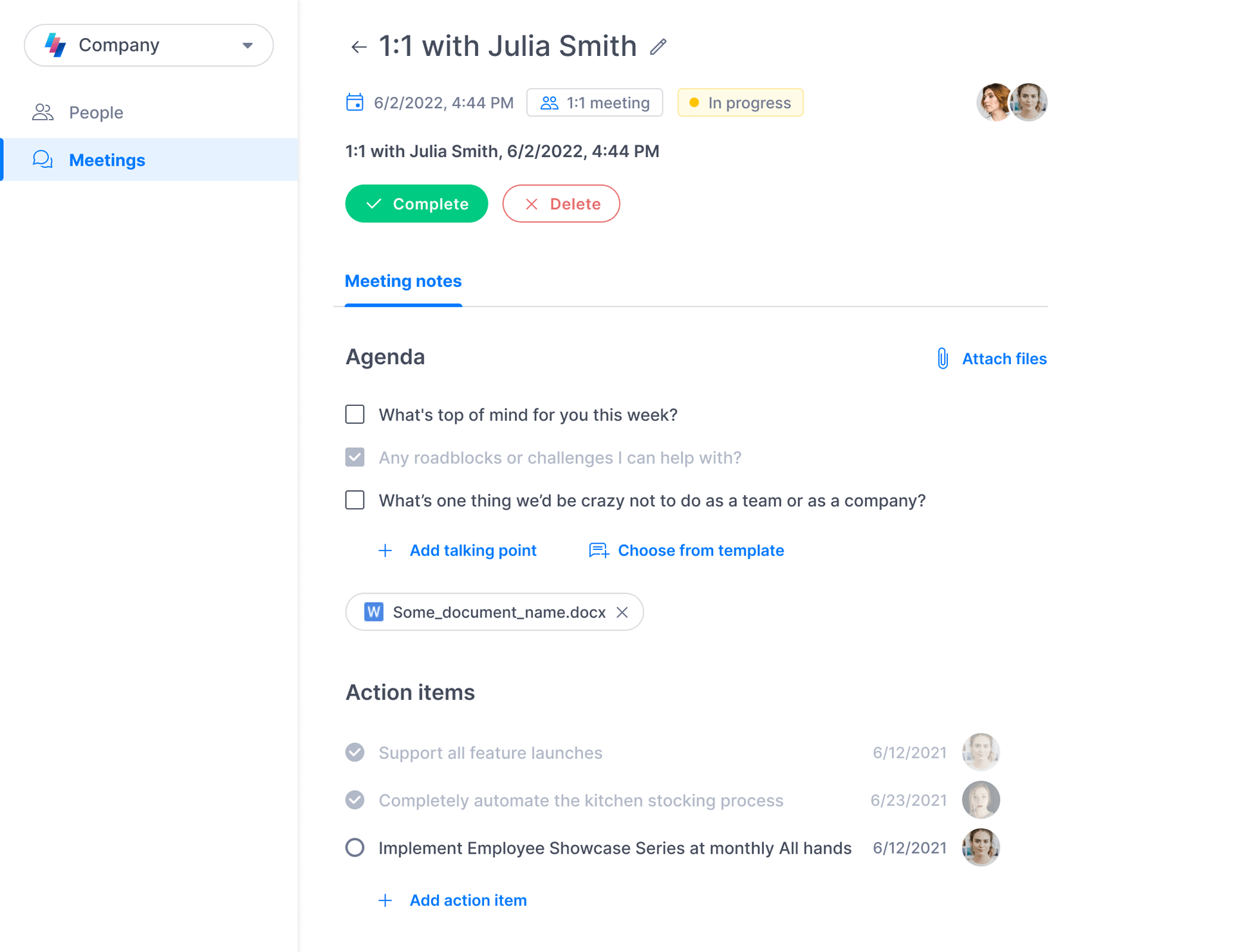Open People in the sidebar
The width and height of the screenshot is (1242, 952).
click(x=96, y=113)
